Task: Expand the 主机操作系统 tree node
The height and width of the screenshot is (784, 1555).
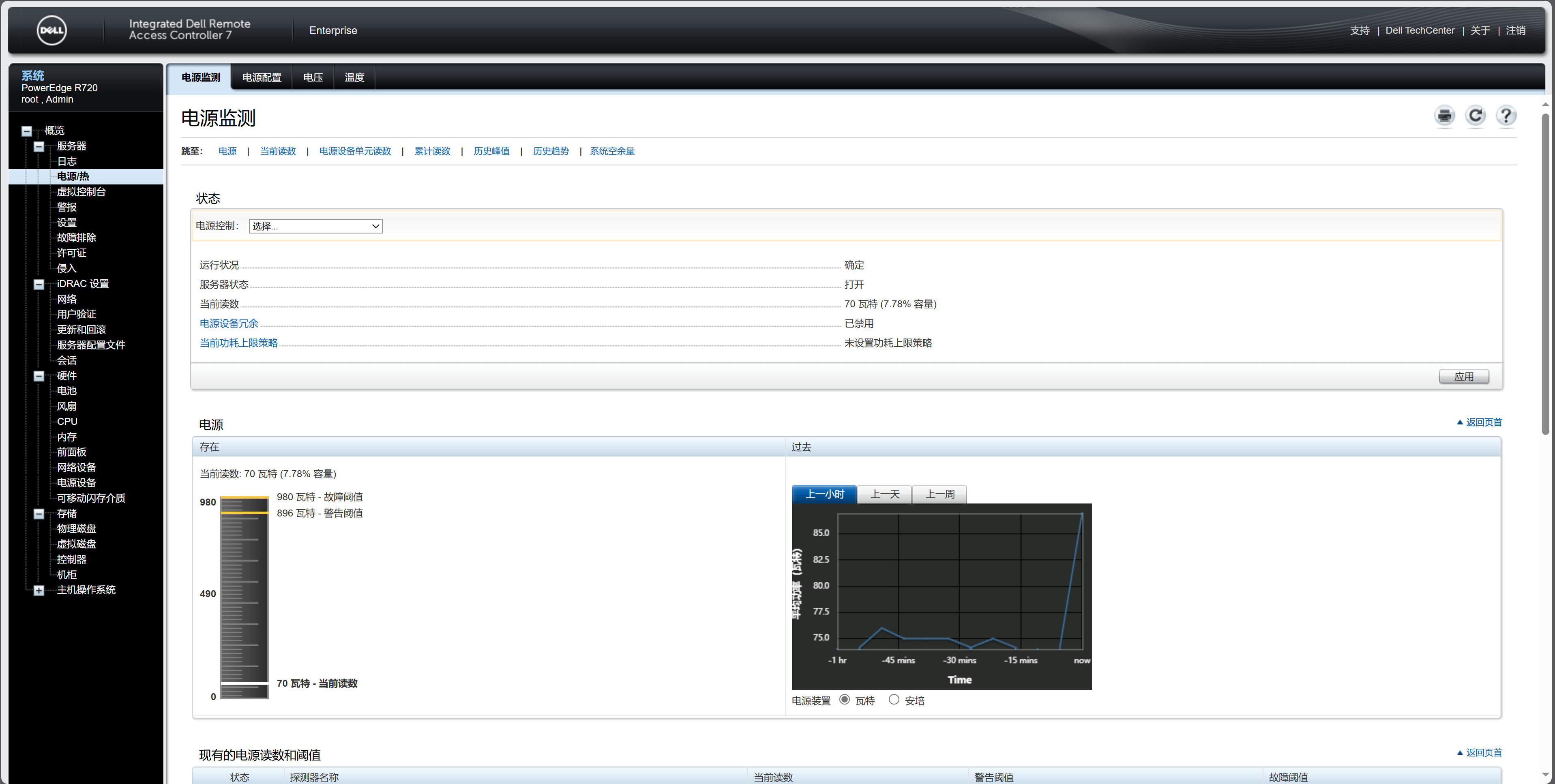Action: 39,590
